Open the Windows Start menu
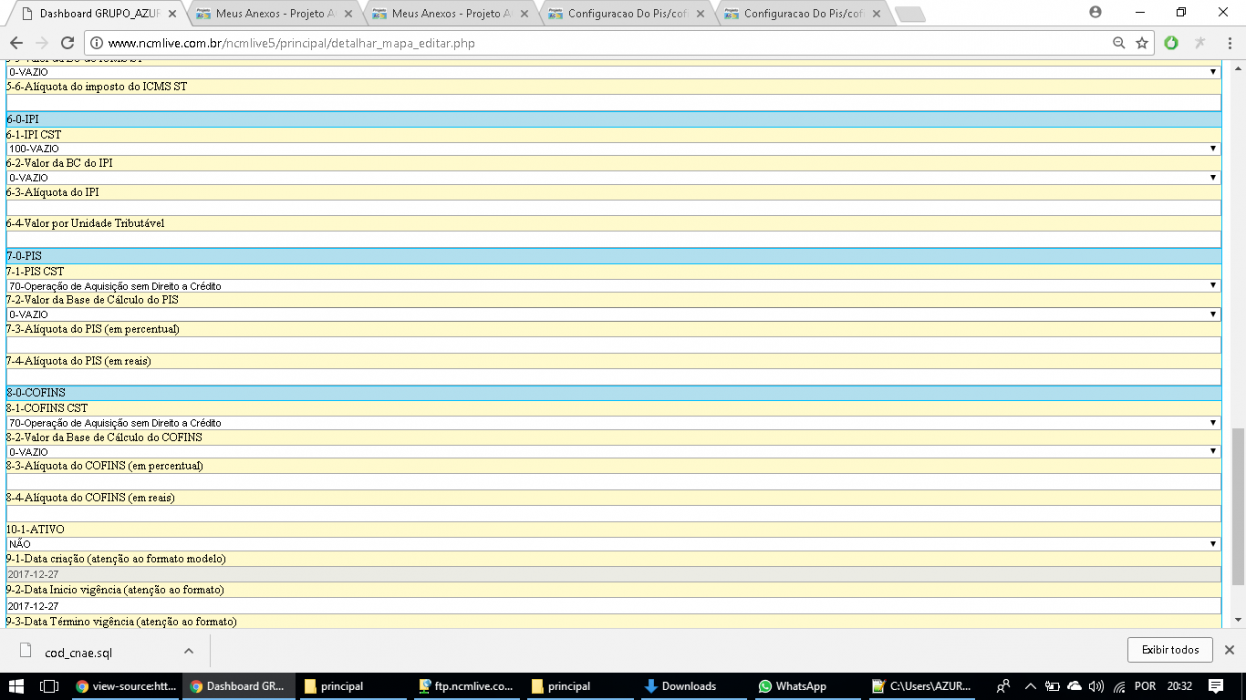This screenshot has width=1246, height=700. point(16,686)
